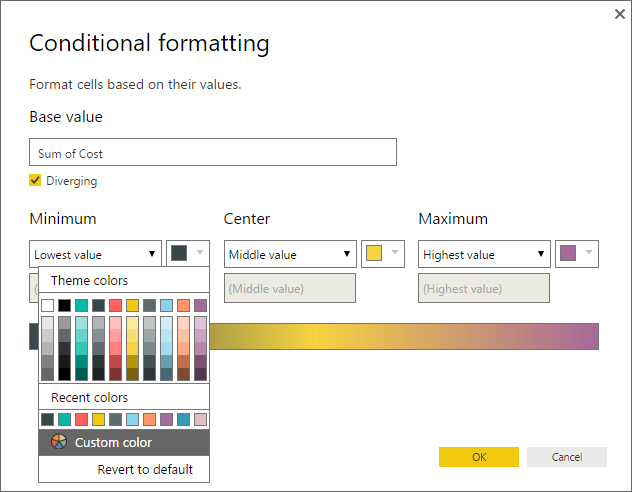The width and height of the screenshot is (632, 492).
Task: Click the Sum of Cost base value field
Action: [213, 153]
